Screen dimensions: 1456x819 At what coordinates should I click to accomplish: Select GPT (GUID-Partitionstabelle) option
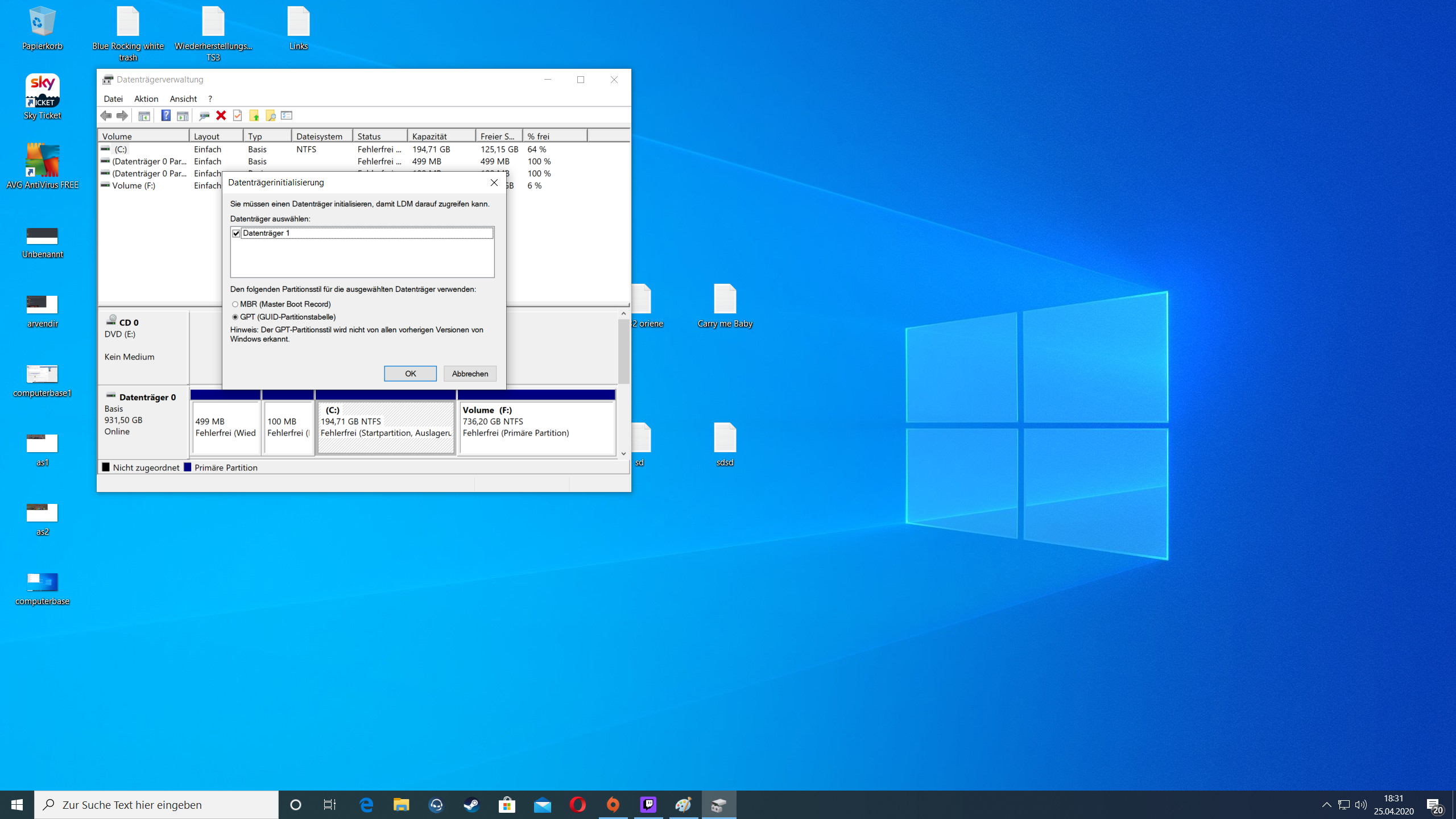coord(235,317)
